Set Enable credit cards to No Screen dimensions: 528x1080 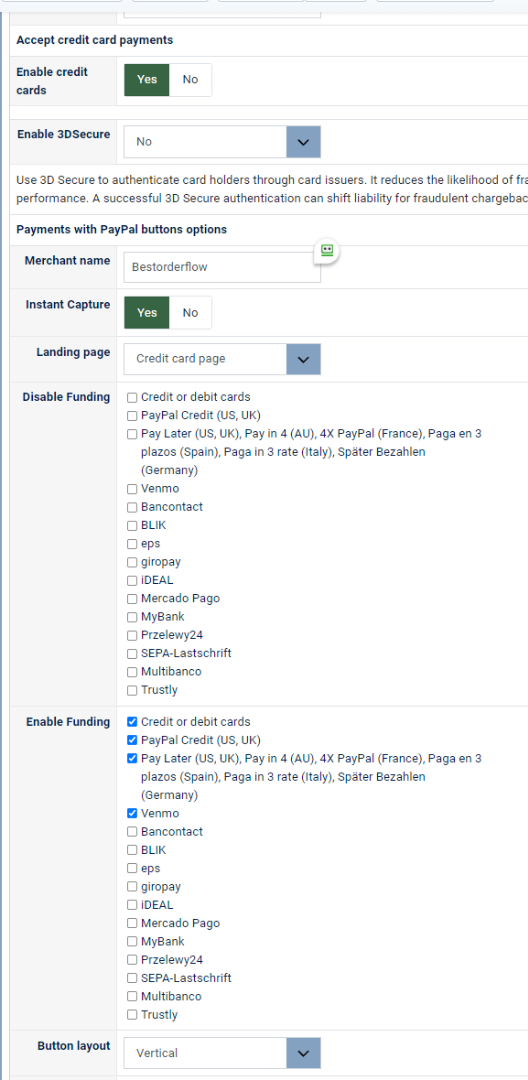pyautogui.click(x=190, y=80)
